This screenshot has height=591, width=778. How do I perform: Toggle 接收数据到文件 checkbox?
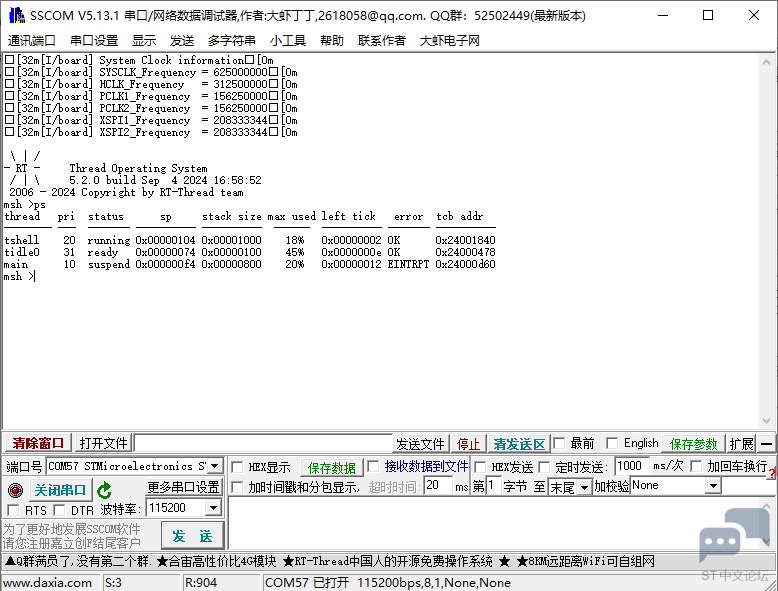pyautogui.click(x=374, y=466)
